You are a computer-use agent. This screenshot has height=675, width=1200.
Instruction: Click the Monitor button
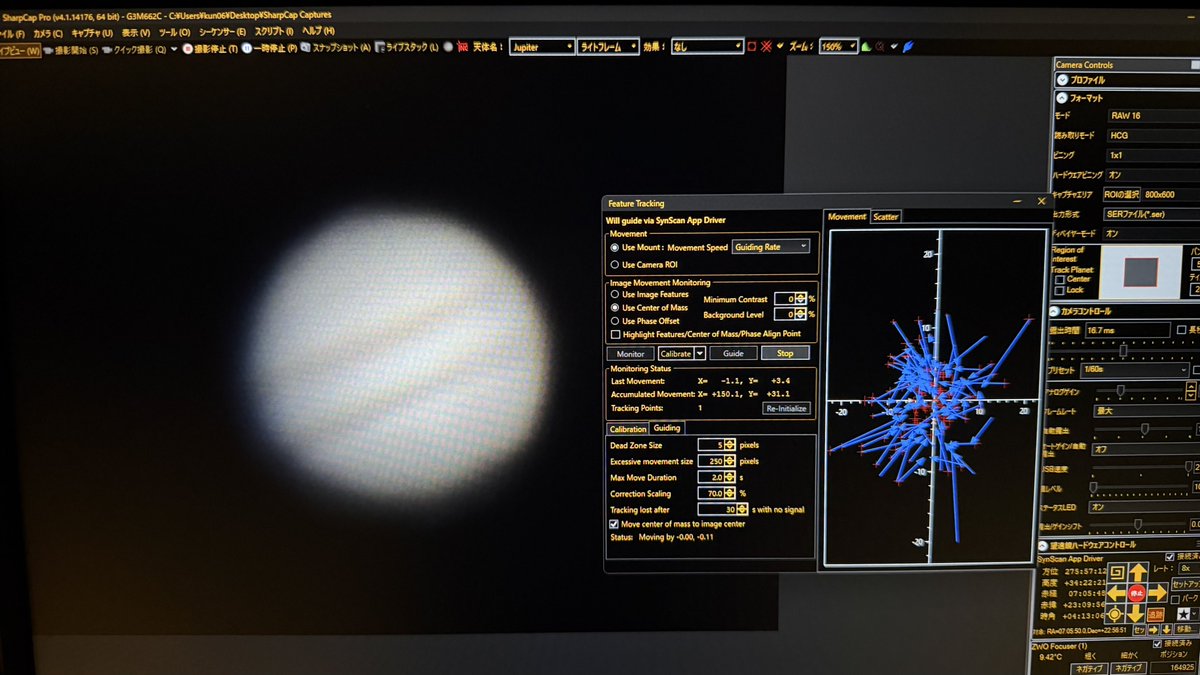tap(630, 353)
